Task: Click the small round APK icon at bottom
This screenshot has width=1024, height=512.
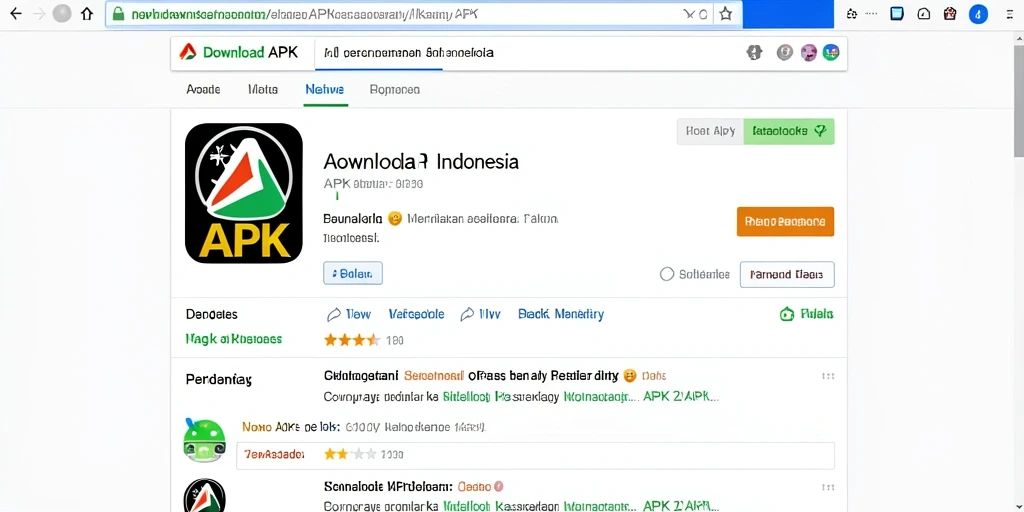Action: tap(204, 496)
